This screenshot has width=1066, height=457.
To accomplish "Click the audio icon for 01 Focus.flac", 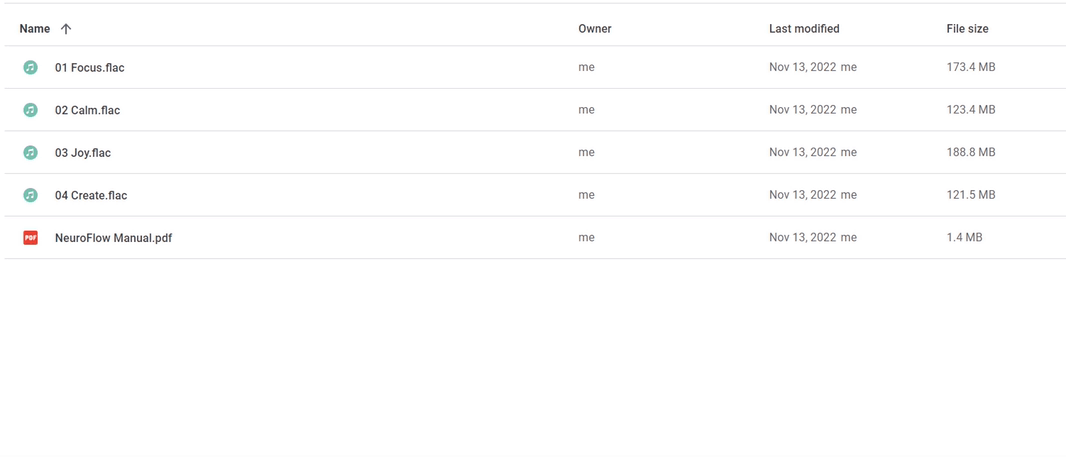I will point(30,67).
